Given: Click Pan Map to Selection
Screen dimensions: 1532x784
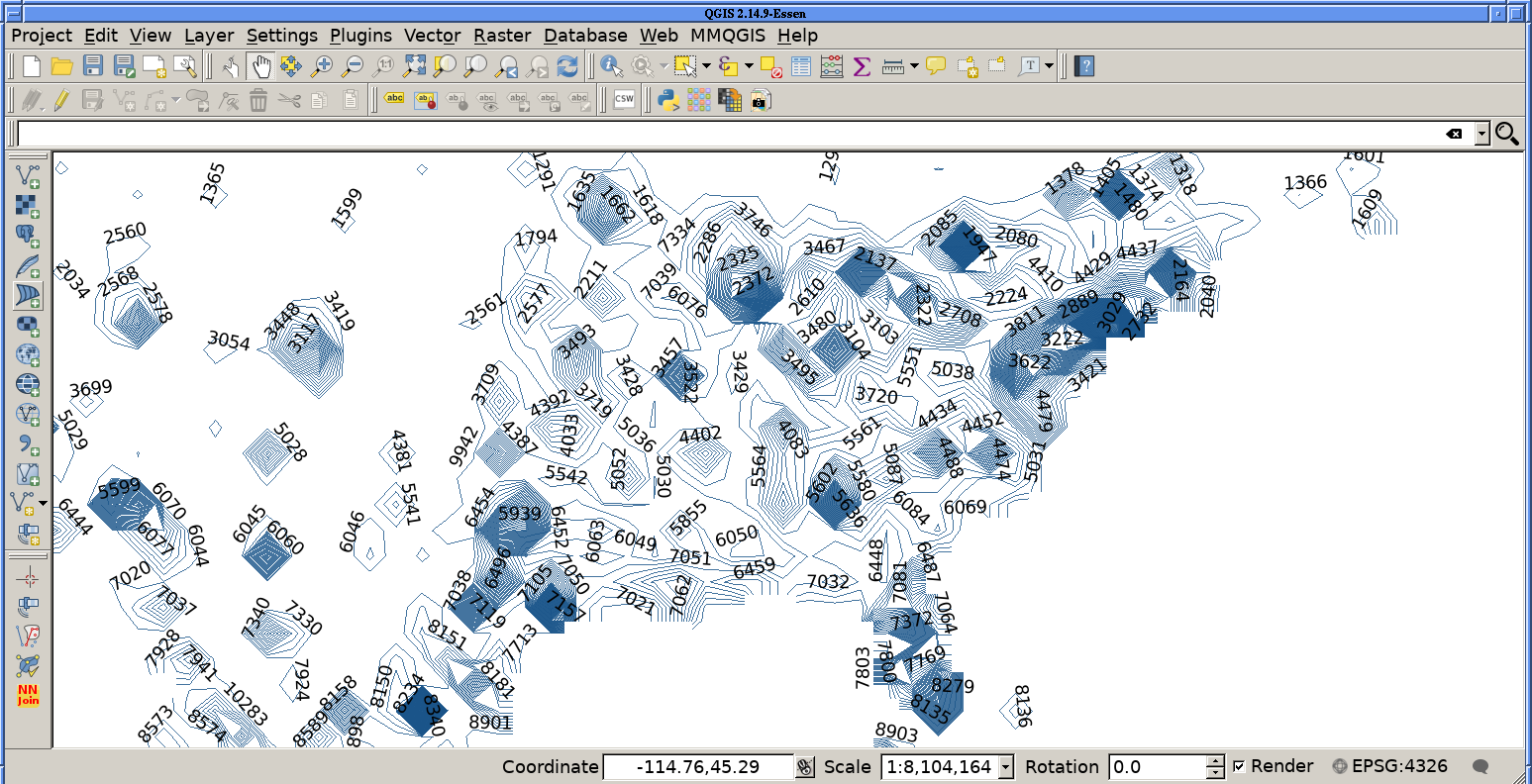Looking at the screenshot, I should point(290,66).
